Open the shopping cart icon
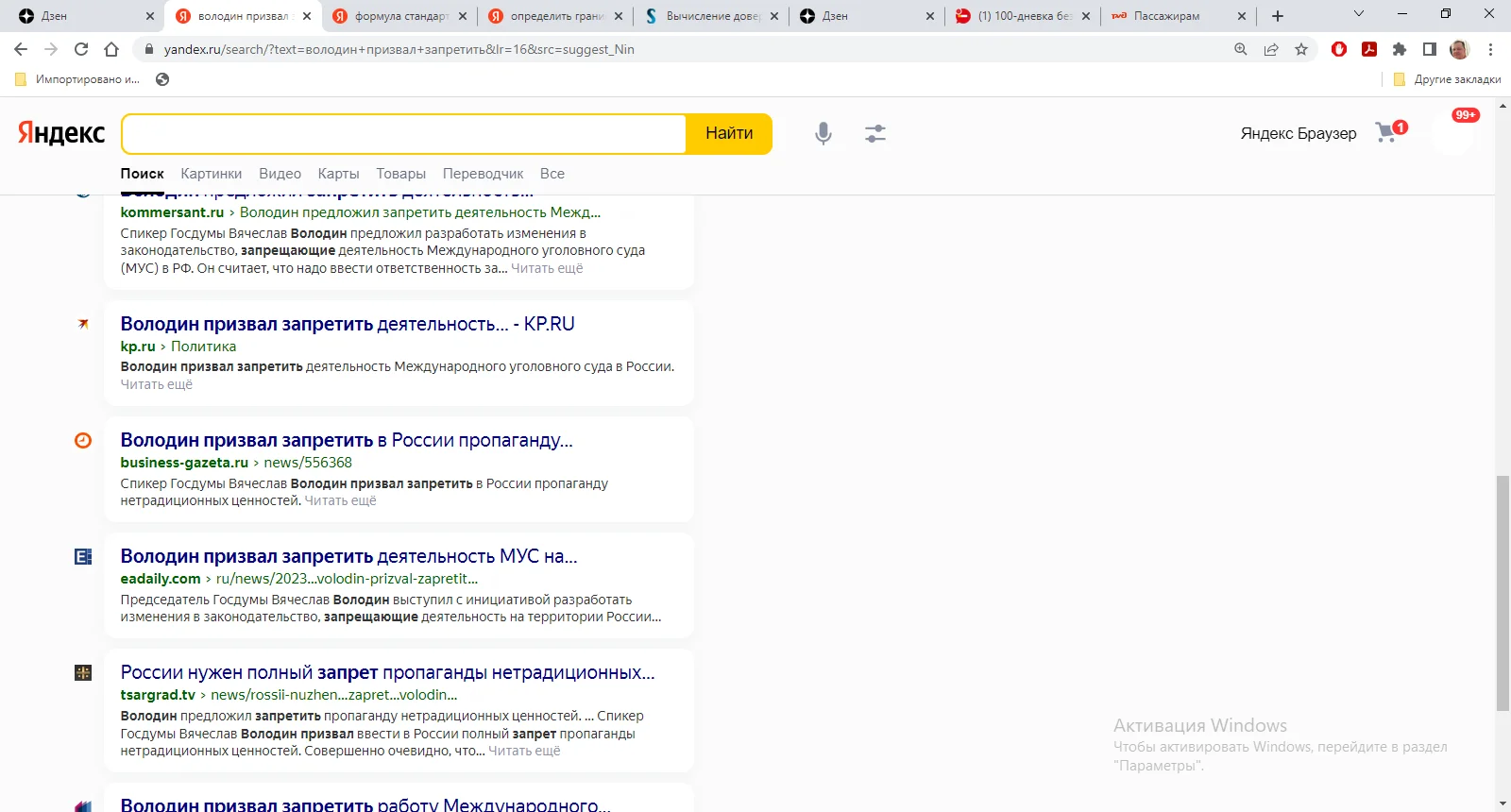This screenshot has height=812, width=1511. pos(1387,132)
